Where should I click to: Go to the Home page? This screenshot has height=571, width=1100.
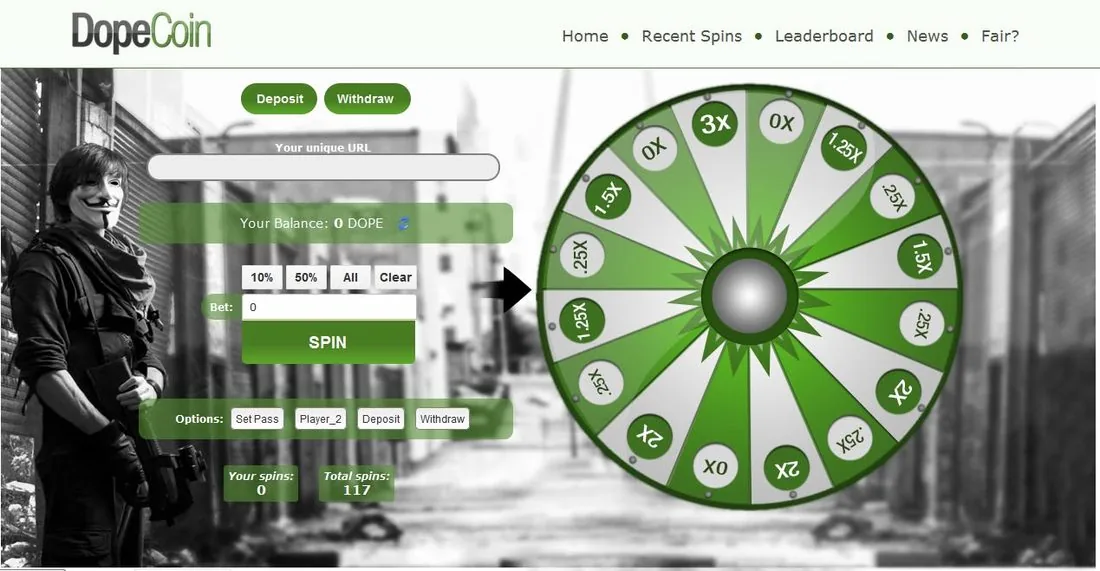click(x=585, y=36)
